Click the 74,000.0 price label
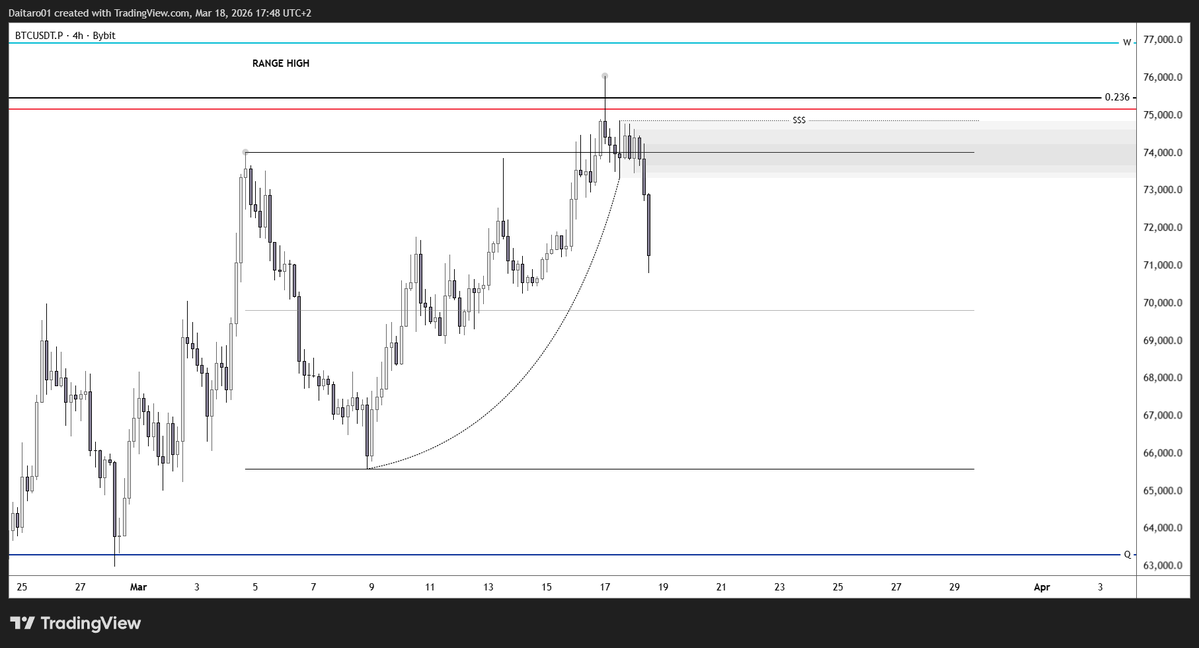The width and height of the screenshot is (1199, 648). coord(1162,152)
